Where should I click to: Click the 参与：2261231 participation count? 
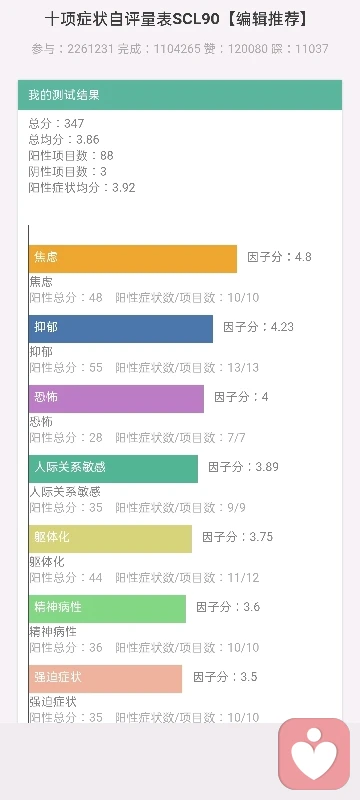(x=73, y=49)
